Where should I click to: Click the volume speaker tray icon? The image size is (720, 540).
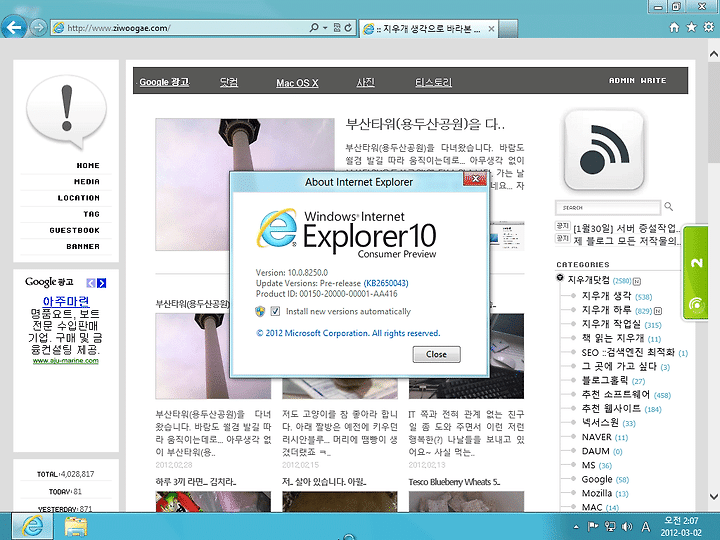point(626,527)
